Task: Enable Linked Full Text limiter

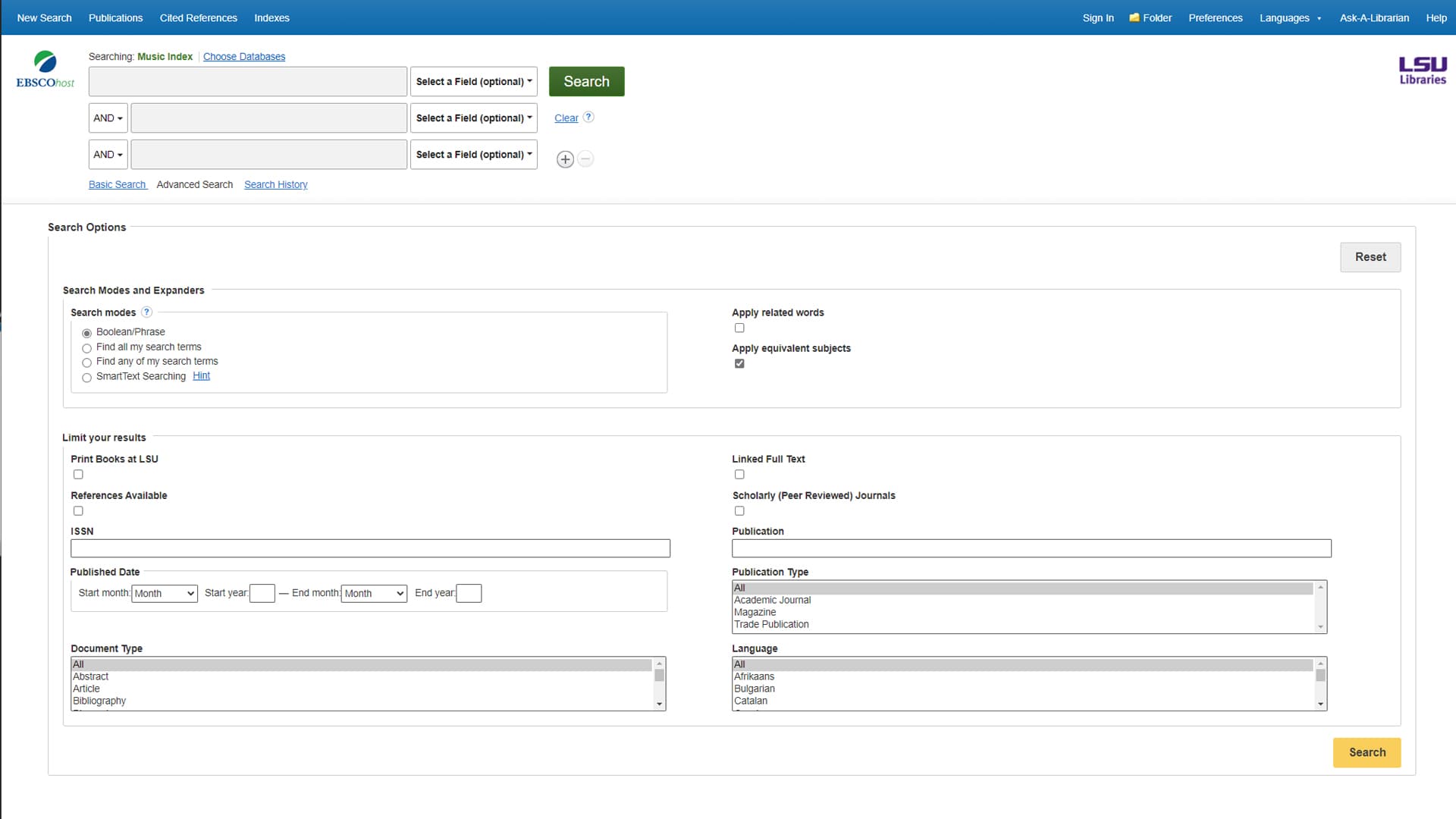Action: click(x=739, y=474)
